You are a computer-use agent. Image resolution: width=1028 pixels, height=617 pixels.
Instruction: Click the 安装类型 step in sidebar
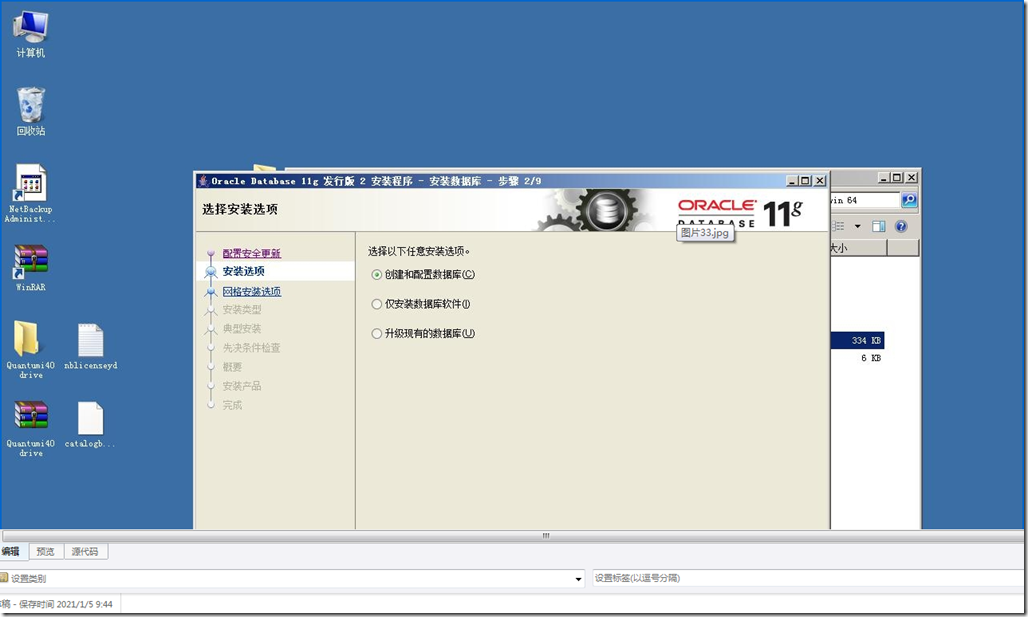tap(242, 309)
